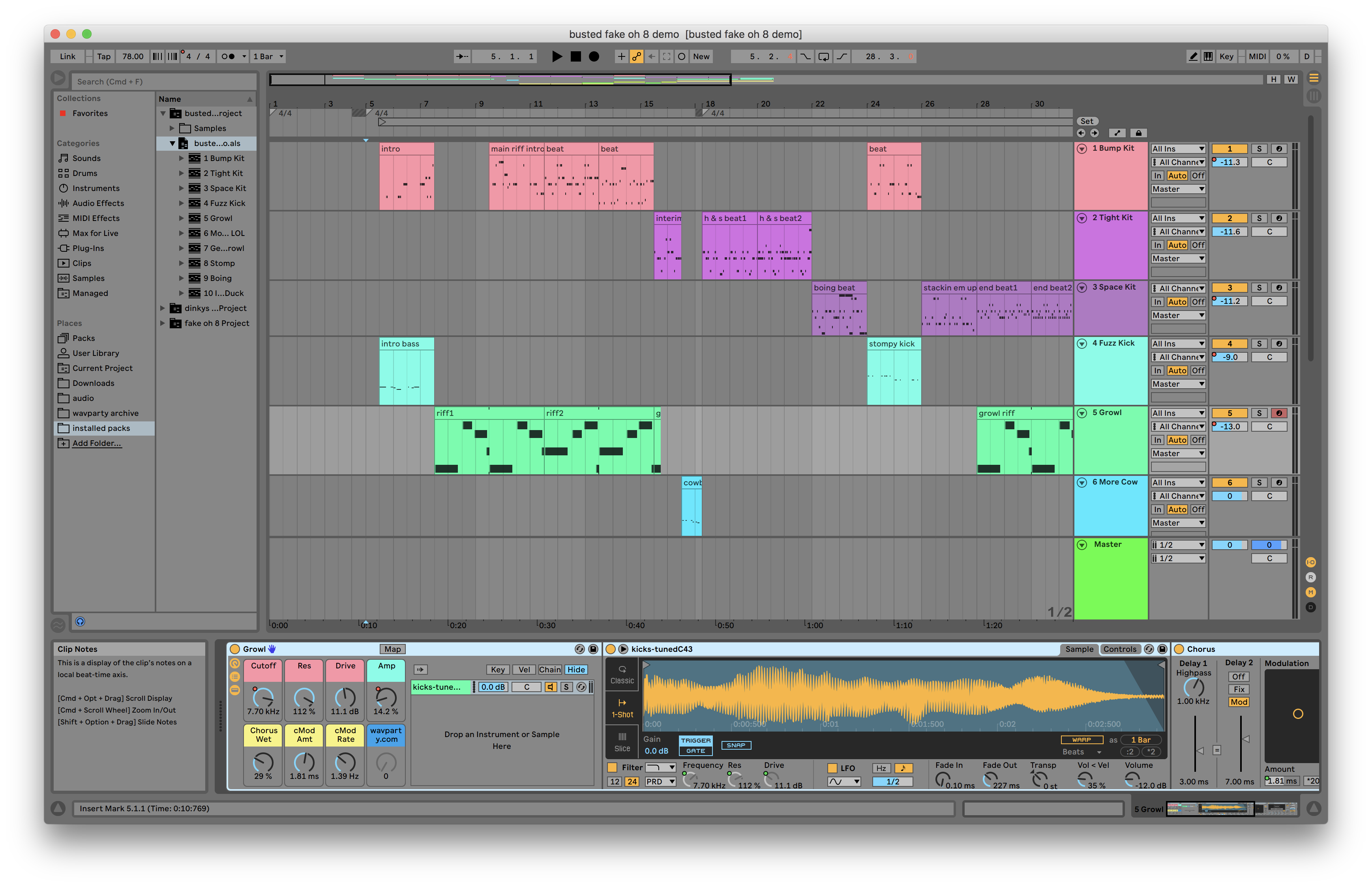Solo the 1 Bump Kit track
This screenshot has height=887, width=1372.
pos(1259,149)
